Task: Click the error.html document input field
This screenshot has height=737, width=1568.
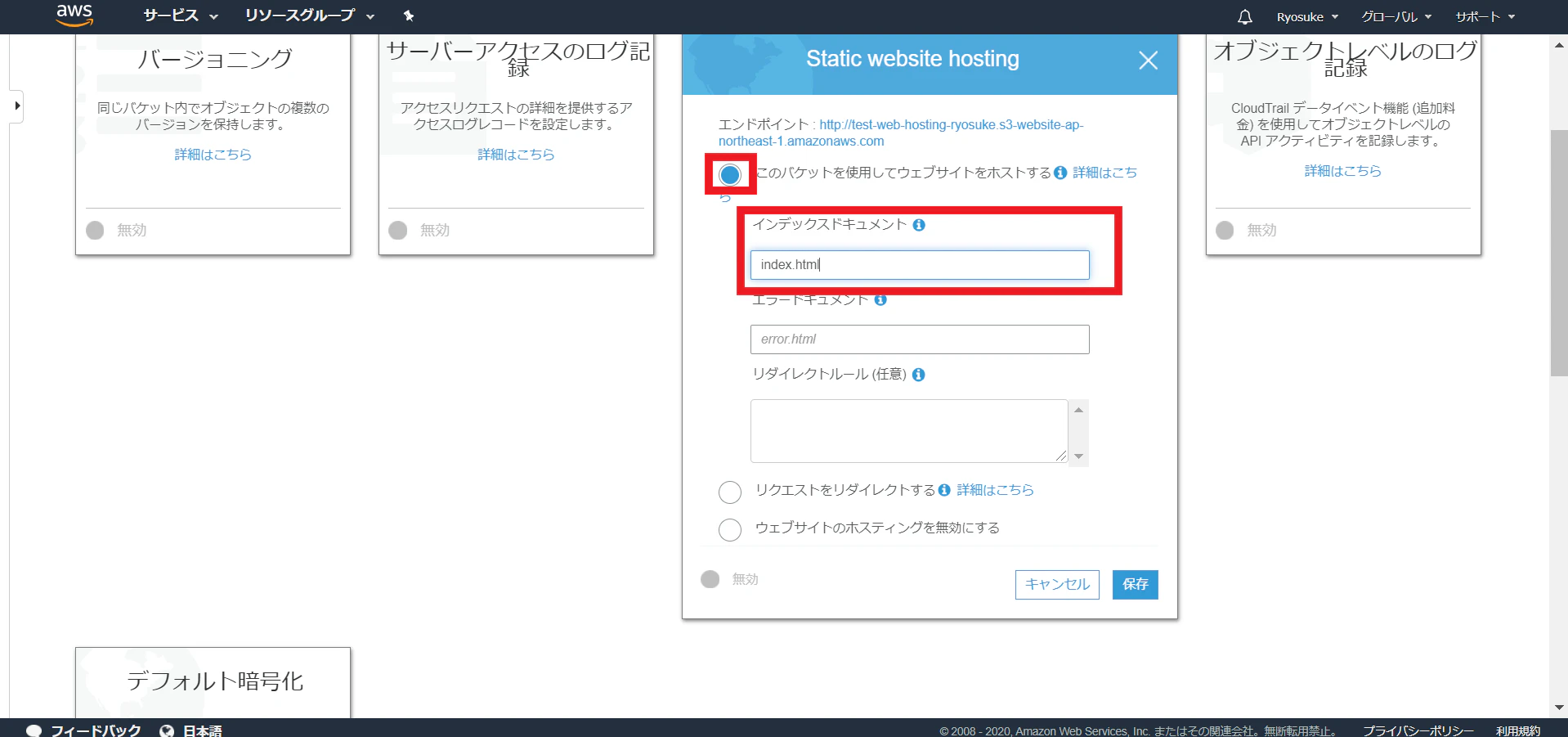Action: 920,339
